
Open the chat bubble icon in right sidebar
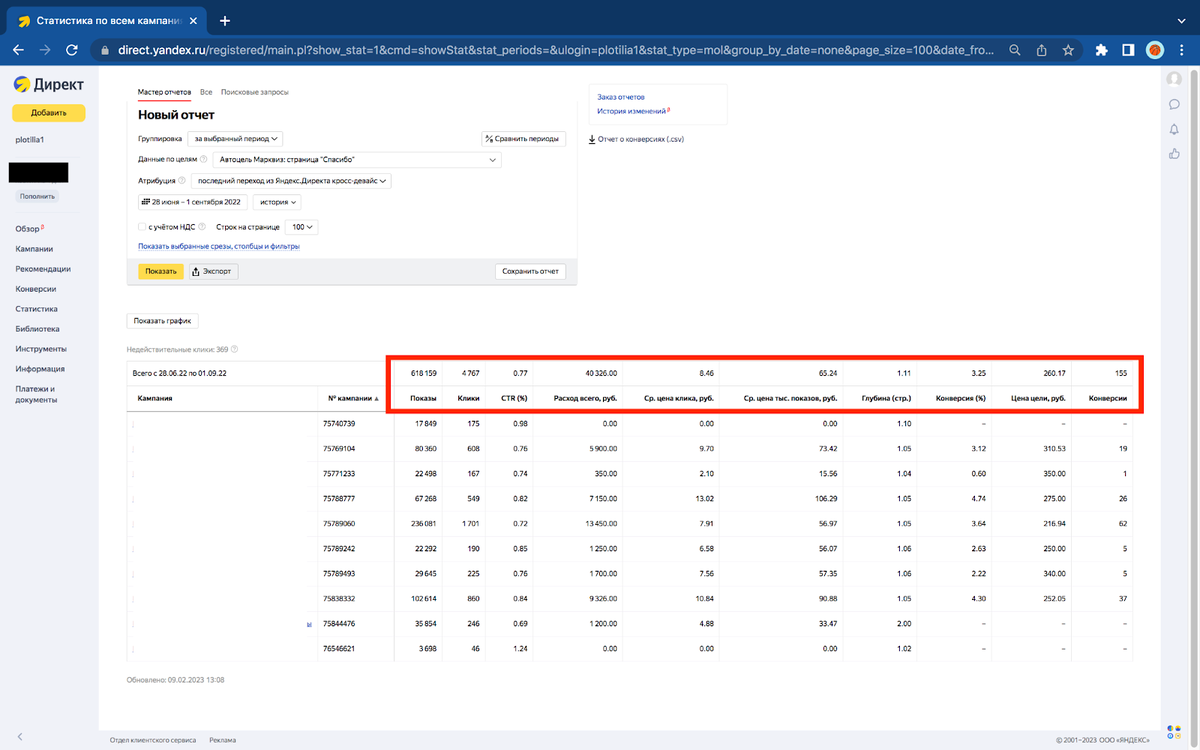1174,104
